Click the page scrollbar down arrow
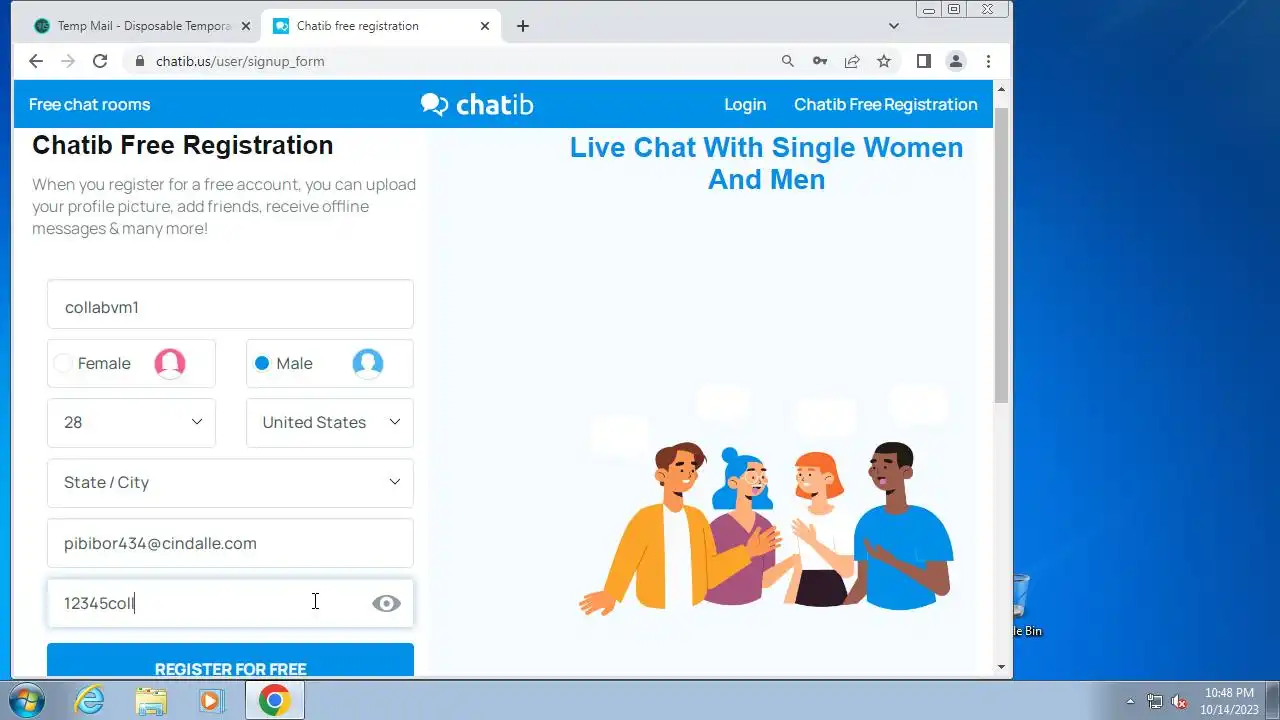 (1001, 667)
